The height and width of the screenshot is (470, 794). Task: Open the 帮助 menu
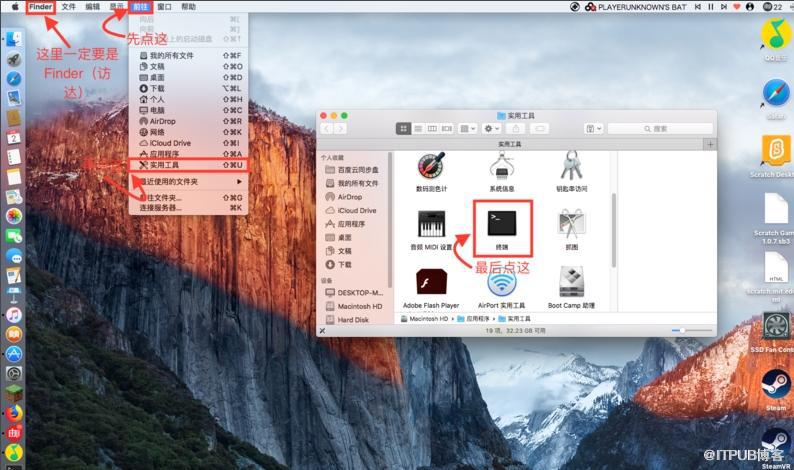tap(188, 7)
